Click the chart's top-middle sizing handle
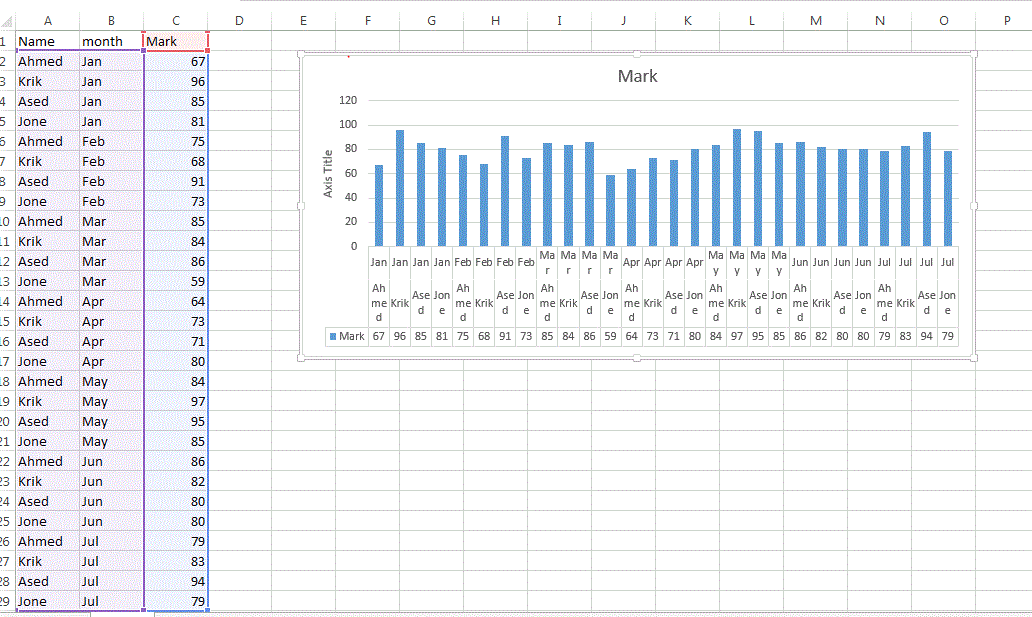 point(636,54)
